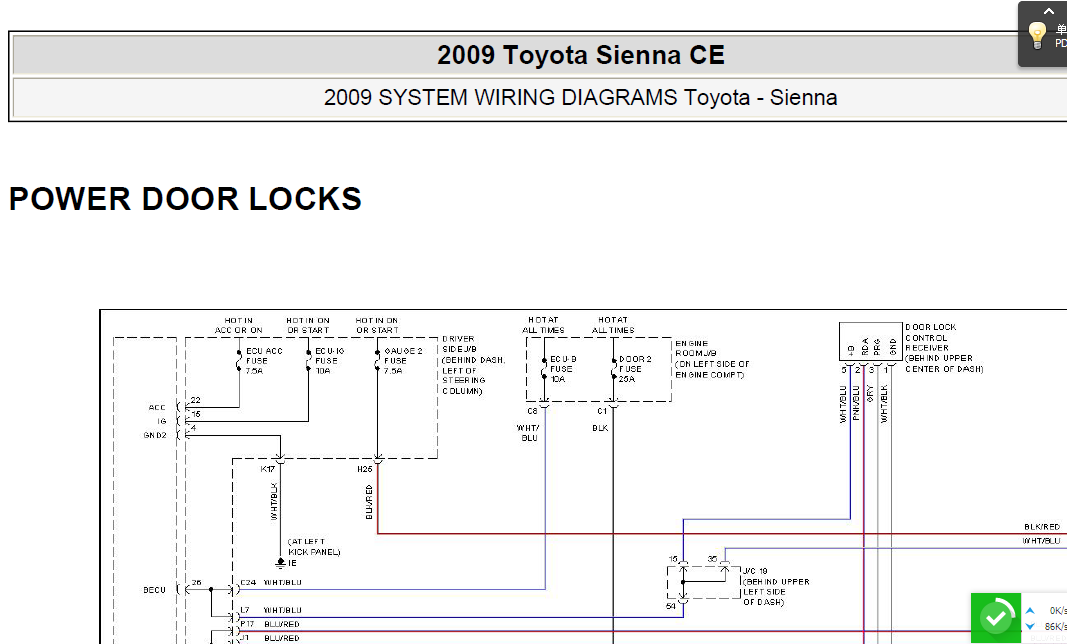Collapse the floating widget with up chevron
Viewport: 1067px width, 644px height.
tap(1049, 12)
